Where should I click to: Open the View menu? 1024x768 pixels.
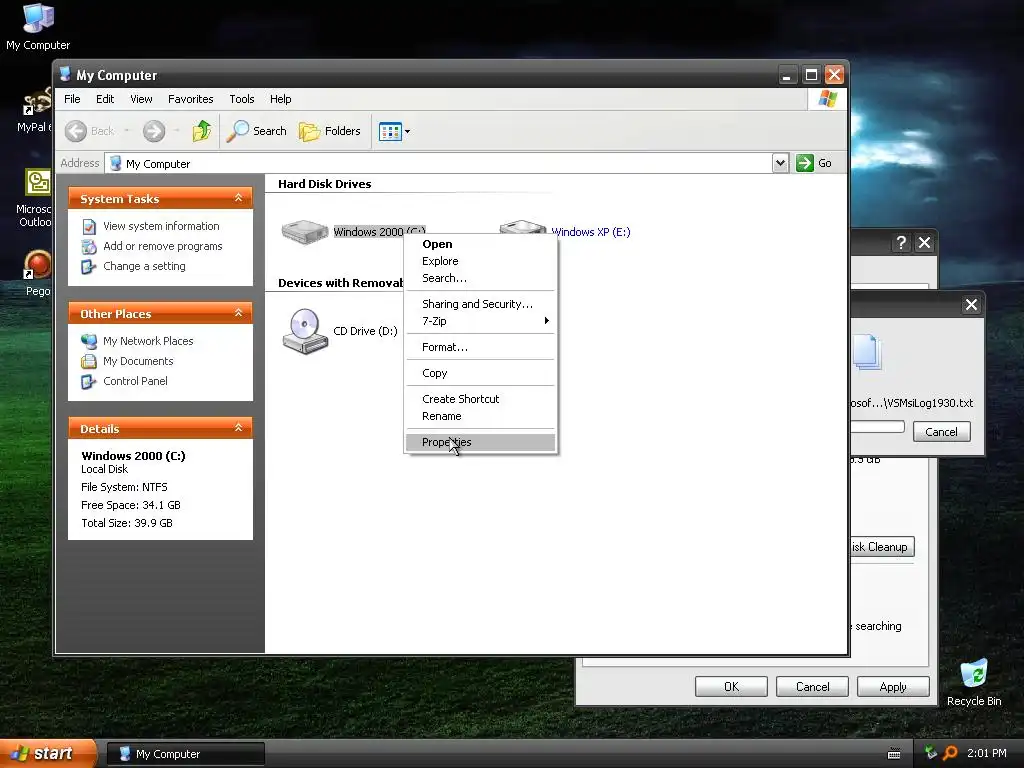[141, 99]
